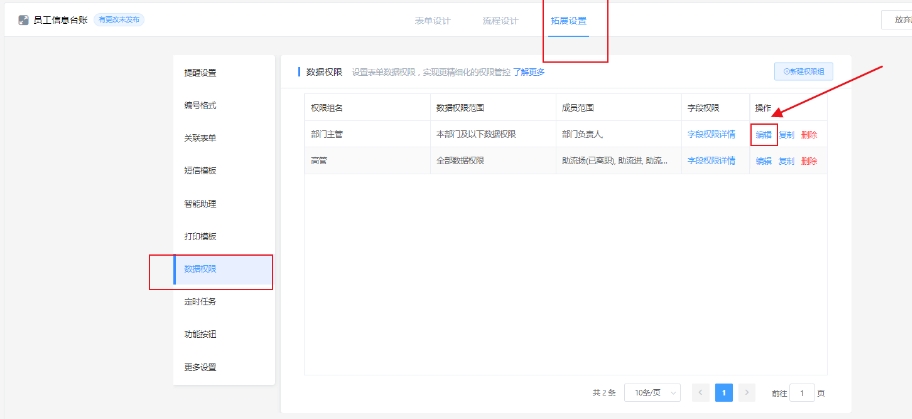Select 拓展设置 tab
The width and height of the screenshot is (912, 419).
(568, 20)
